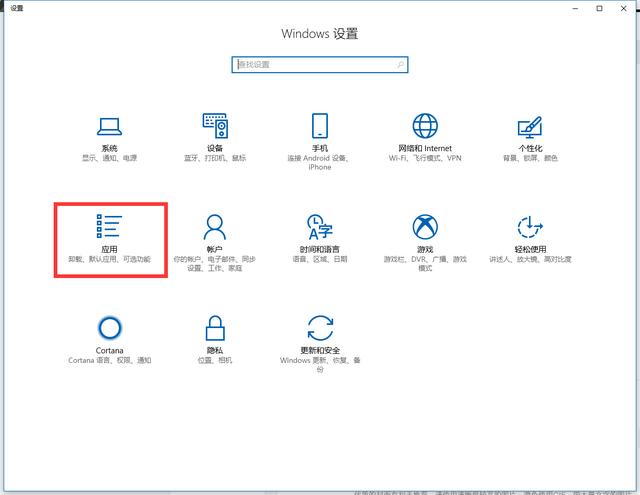
Task: Open 时间和语言 (Time & Language) icon
Action: (320, 226)
